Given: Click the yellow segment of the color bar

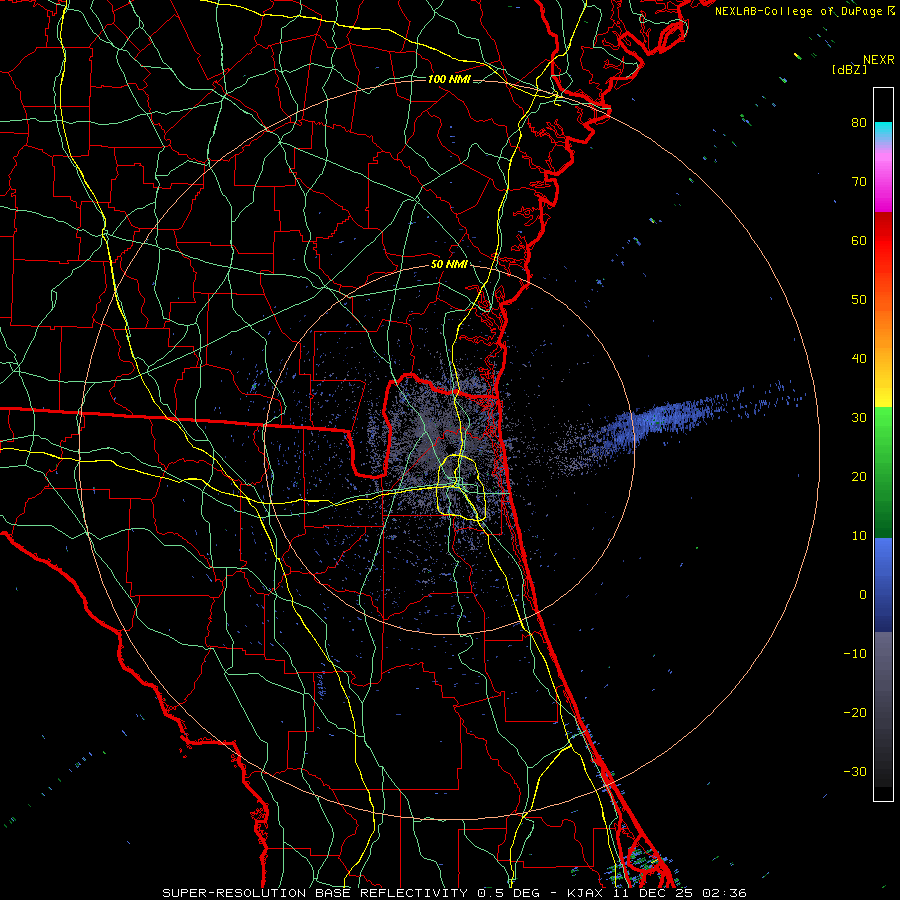Looking at the screenshot, I should click(x=883, y=393).
